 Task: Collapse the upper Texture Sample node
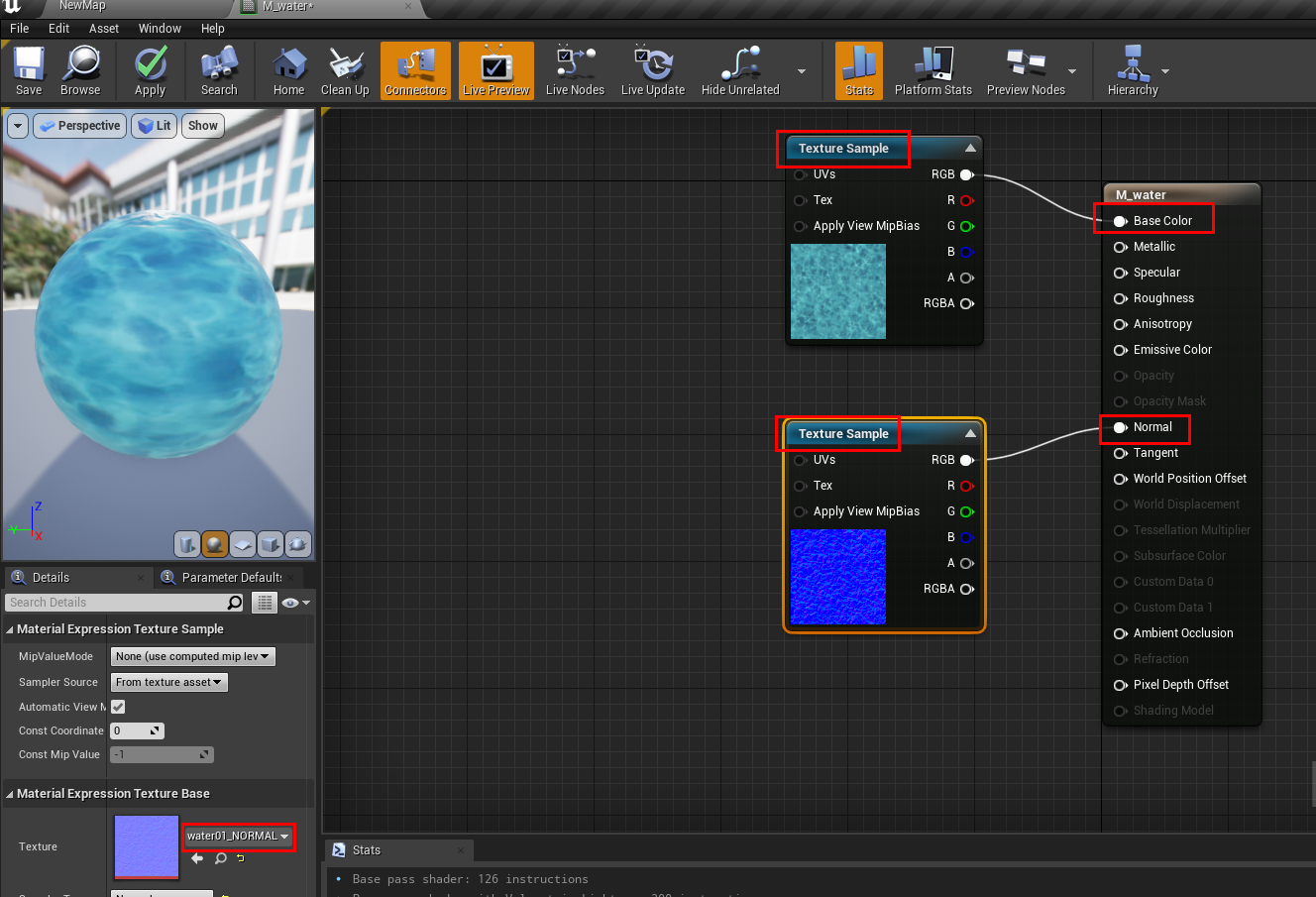[x=970, y=148]
